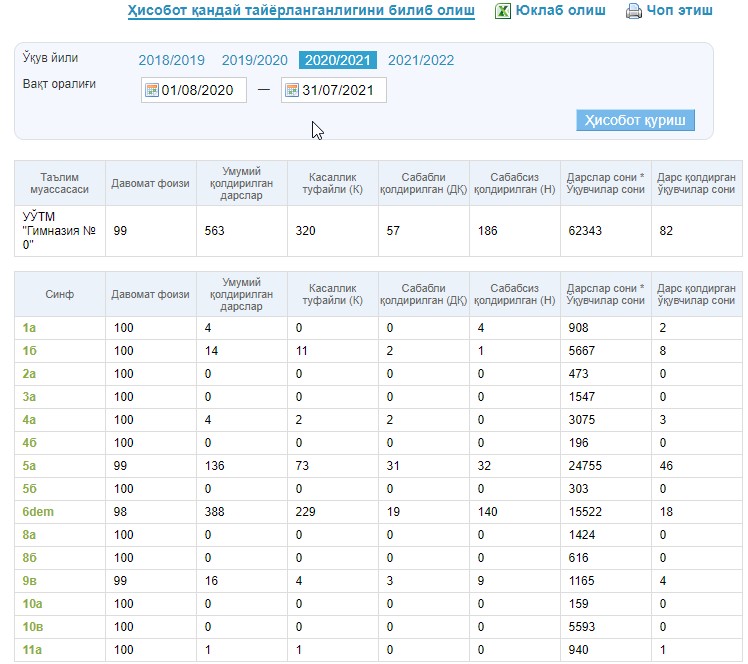Image resolution: width=748 pixels, height=664 pixels.
Task: Click the printer icon
Action: (633, 12)
